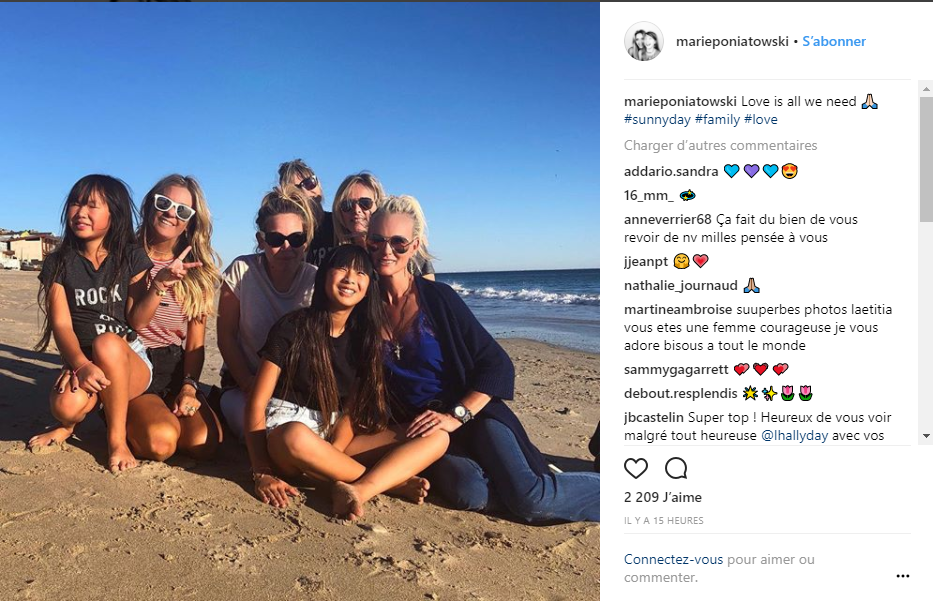933x601 pixels.
Task: Visit the anneverrier68 commenter profile
Action: pos(668,220)
